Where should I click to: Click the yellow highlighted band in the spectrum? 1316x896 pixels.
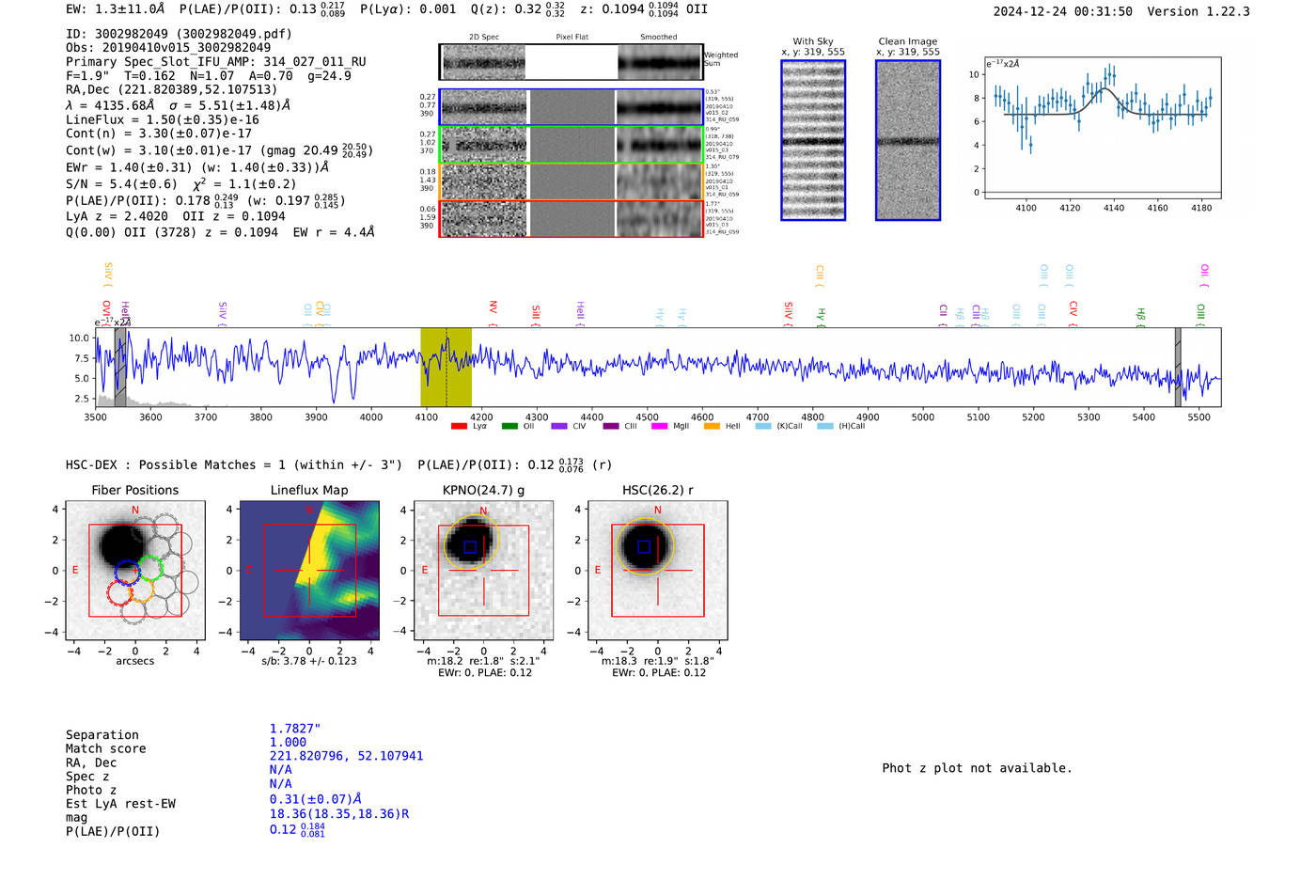tap(446, 368)
